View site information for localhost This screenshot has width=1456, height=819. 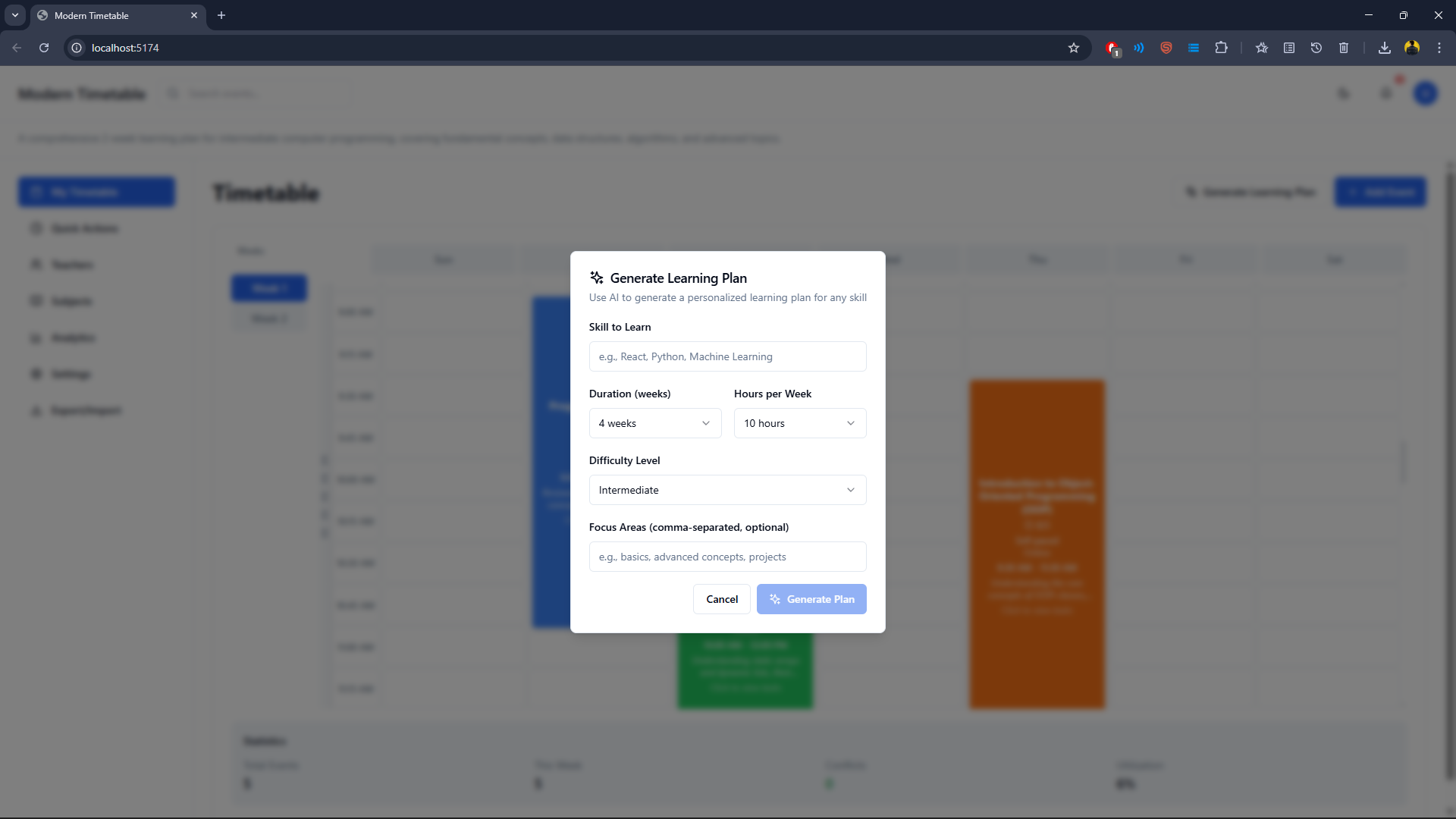coord(77,48)
